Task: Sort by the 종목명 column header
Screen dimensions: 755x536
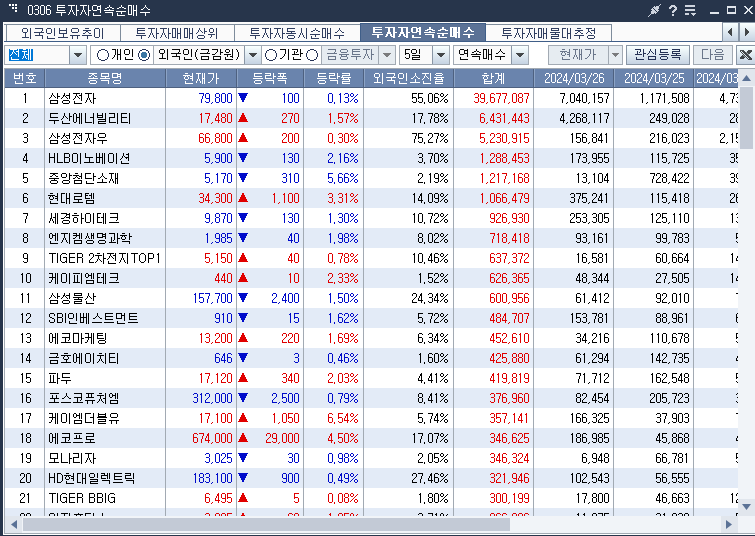Action: pos(105,78)
